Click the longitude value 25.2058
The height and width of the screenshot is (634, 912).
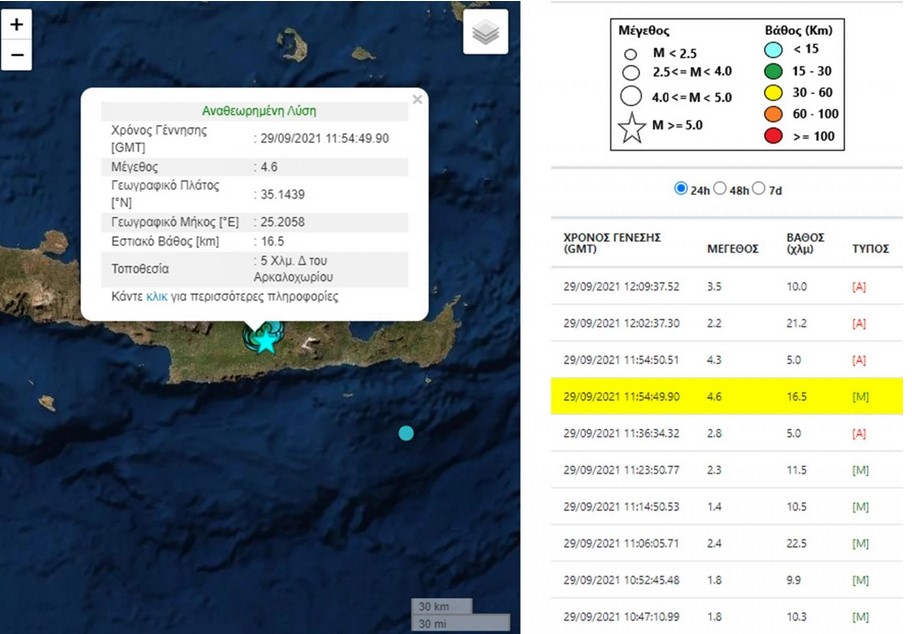pos(282,222)
